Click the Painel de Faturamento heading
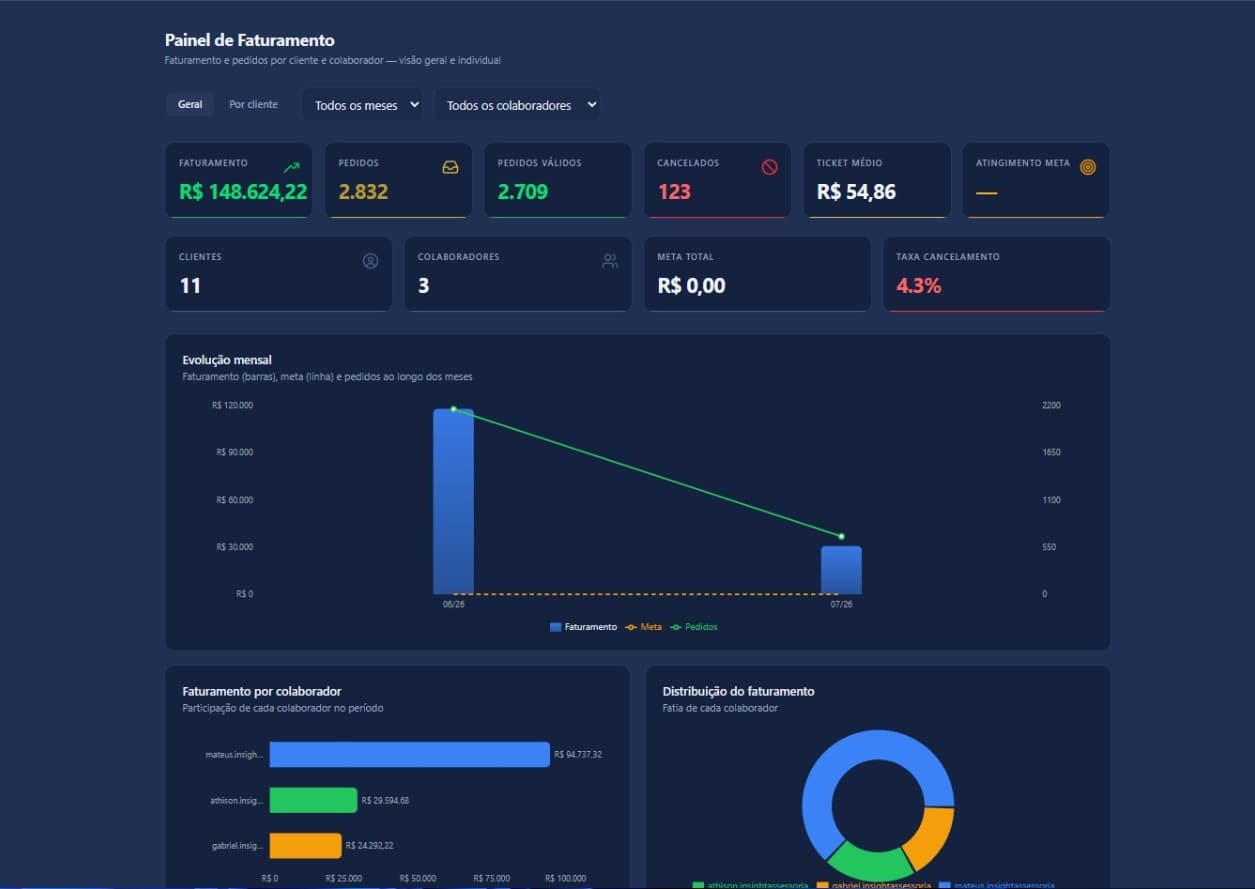This screenshot has height=889, width=1255. (x=250, y=41)
